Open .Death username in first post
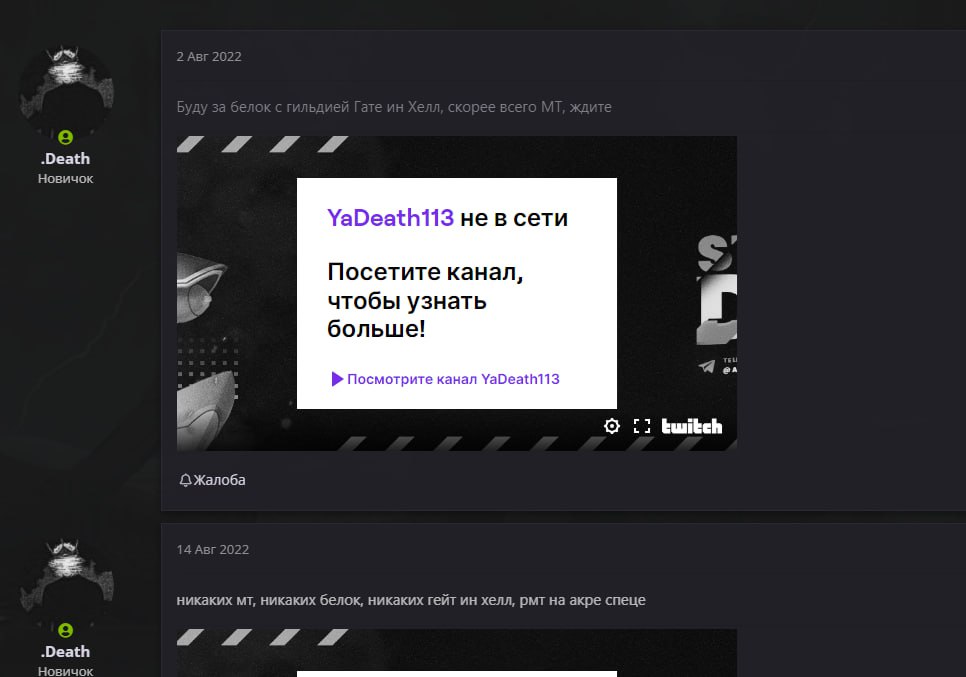This screenshot has height=677, width=966. (x=65, y=158)
